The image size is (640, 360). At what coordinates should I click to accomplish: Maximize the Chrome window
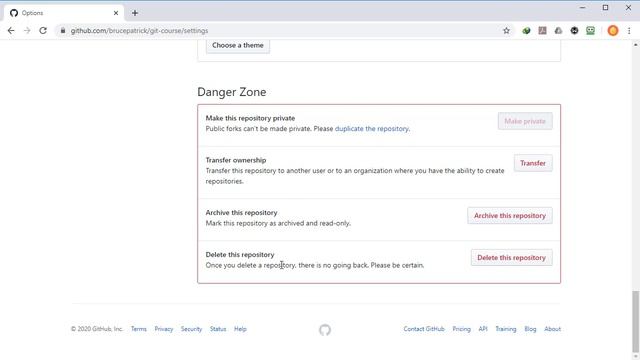(605, 7)
